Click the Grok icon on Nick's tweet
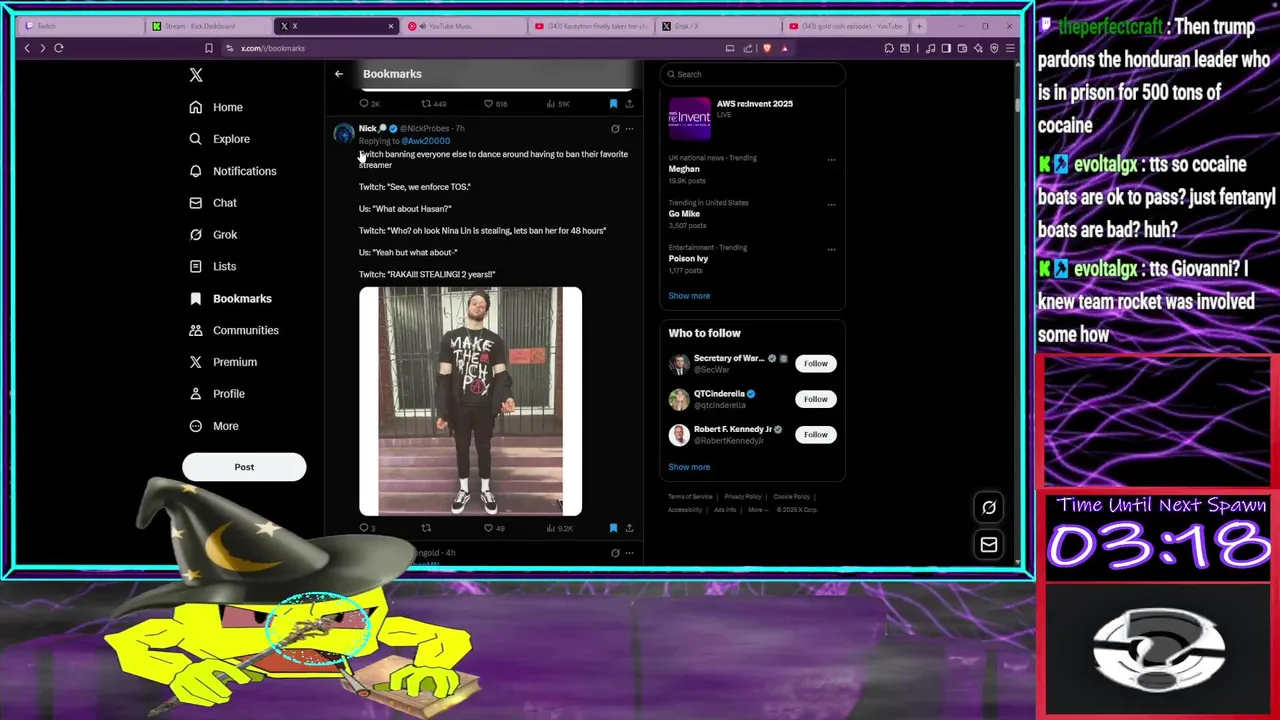1280x720 pixels. 615,129
